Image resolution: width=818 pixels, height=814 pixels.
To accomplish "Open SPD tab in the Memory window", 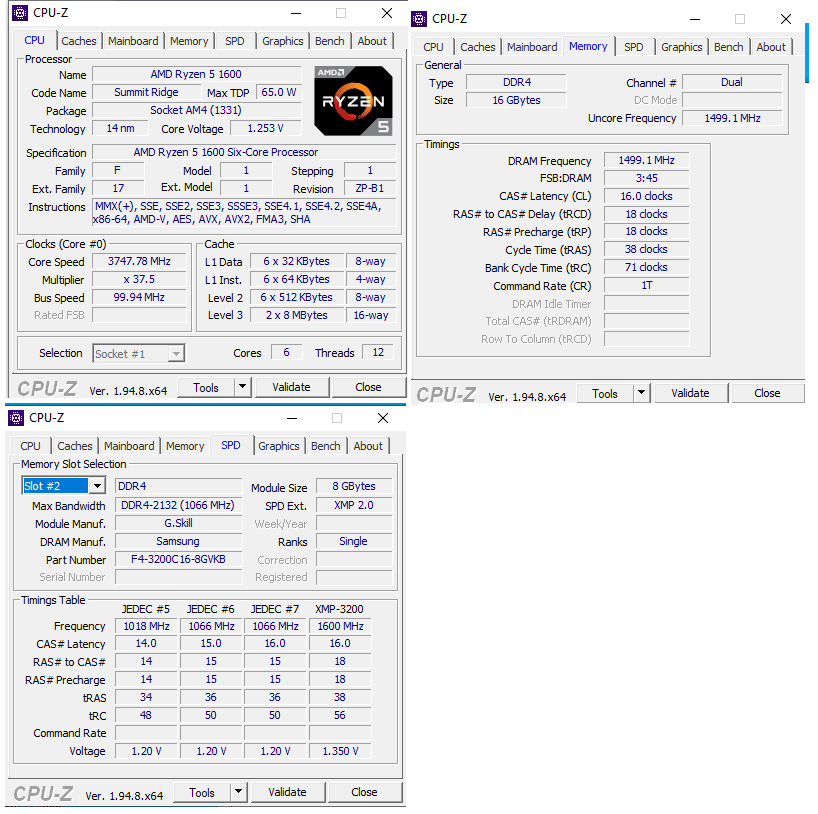I will [634, 47].
